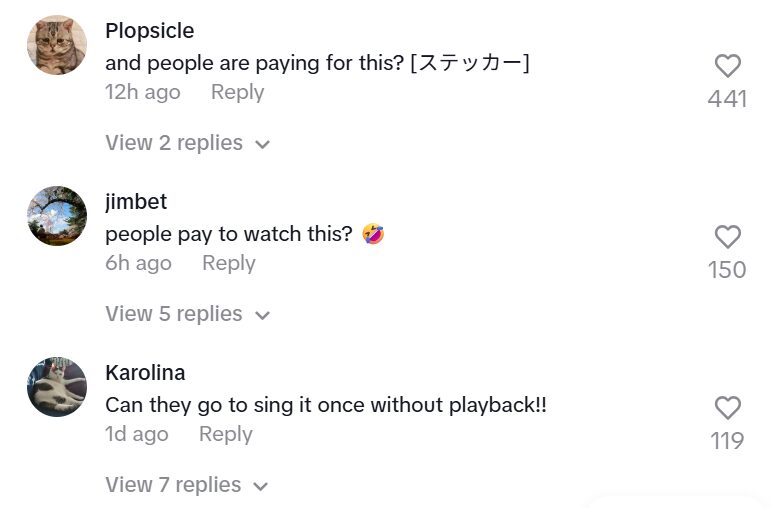777x508 pixels.
Task: Like jimbet's comment with the heart
Action: coord(727,237)
